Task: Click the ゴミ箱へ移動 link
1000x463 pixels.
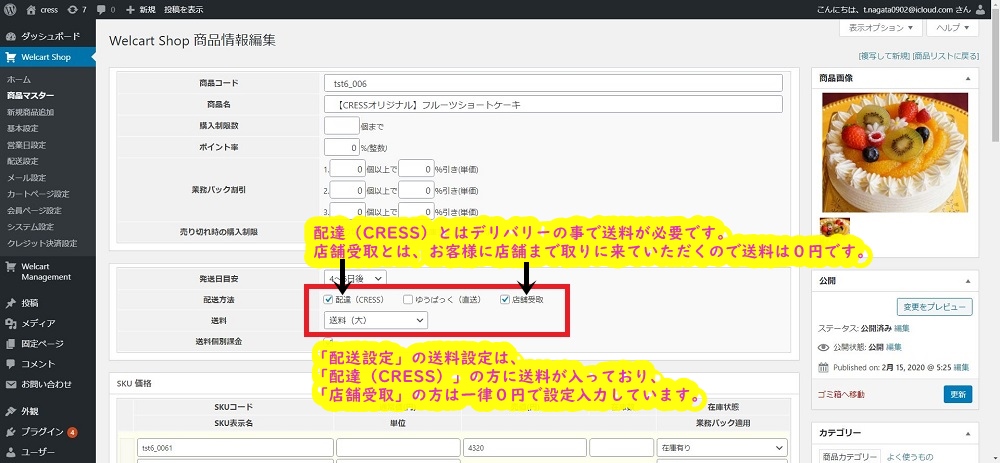Action: pyautogui.click(x=842, y=394)
